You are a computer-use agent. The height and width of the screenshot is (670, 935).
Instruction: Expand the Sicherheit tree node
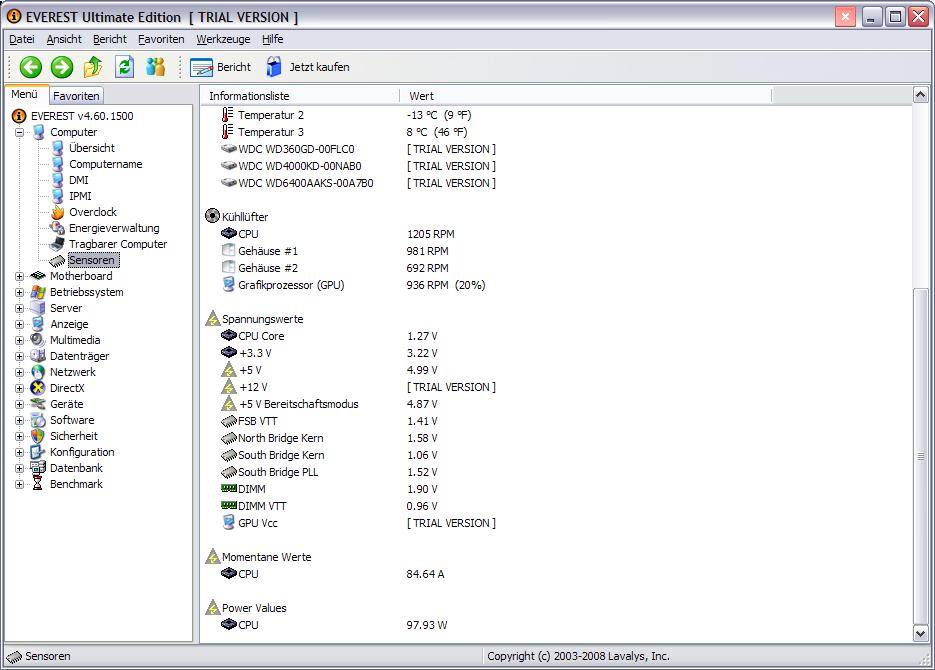(x=19, y=437)
